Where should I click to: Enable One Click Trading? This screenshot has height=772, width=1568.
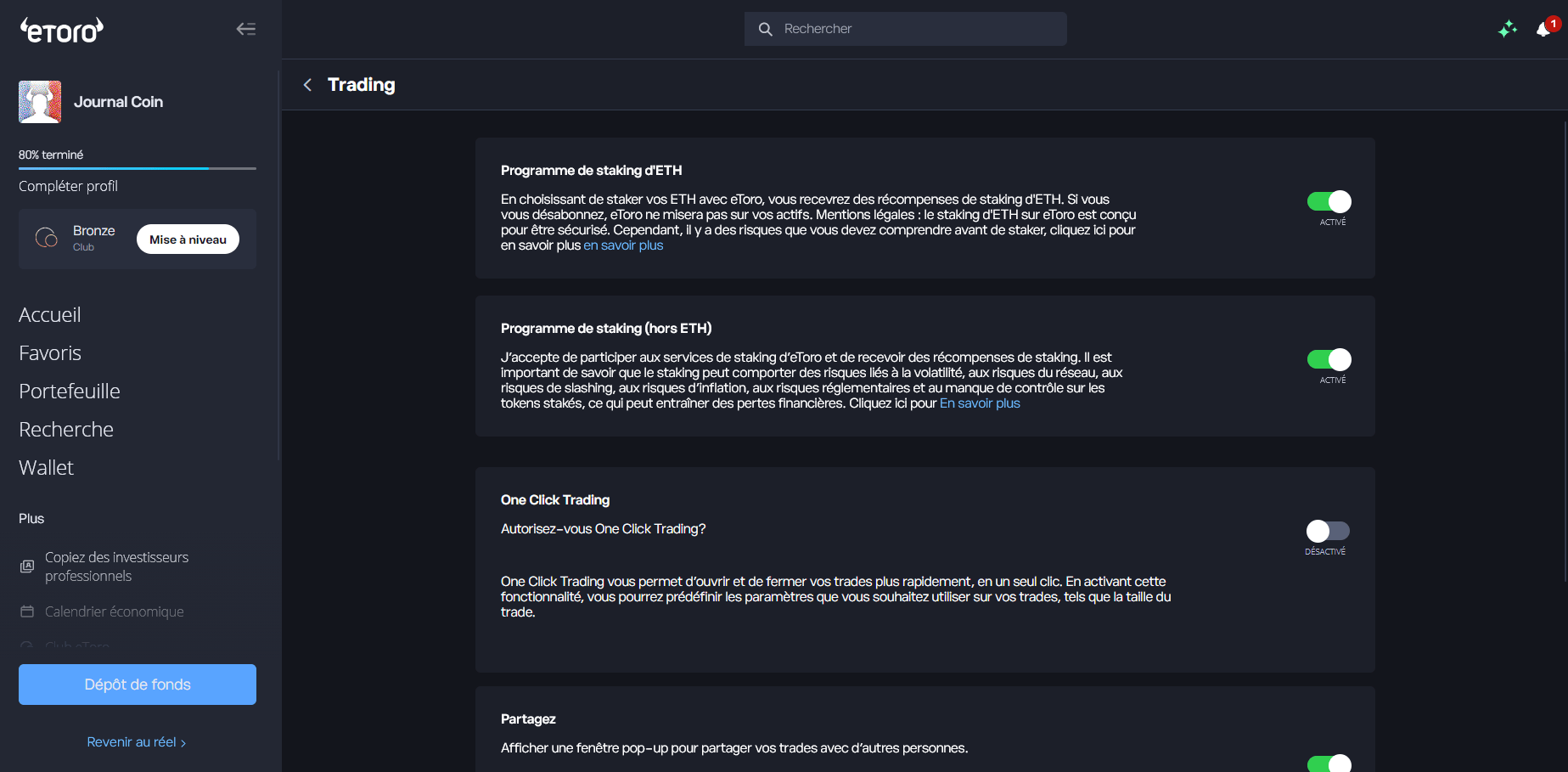click(1327, 531)
